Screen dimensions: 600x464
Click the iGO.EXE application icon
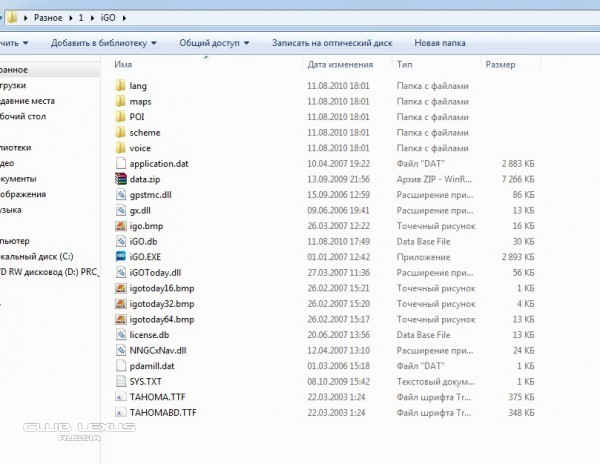click(x=121, y=257)
